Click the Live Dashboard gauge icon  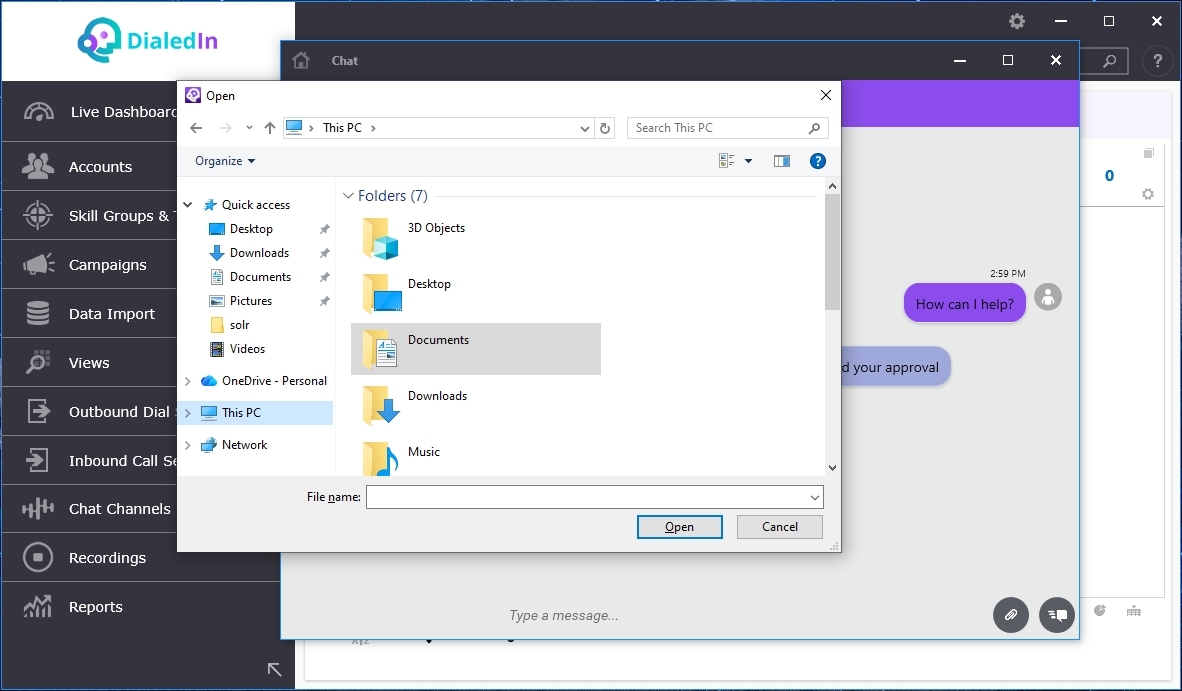point(38,112)
